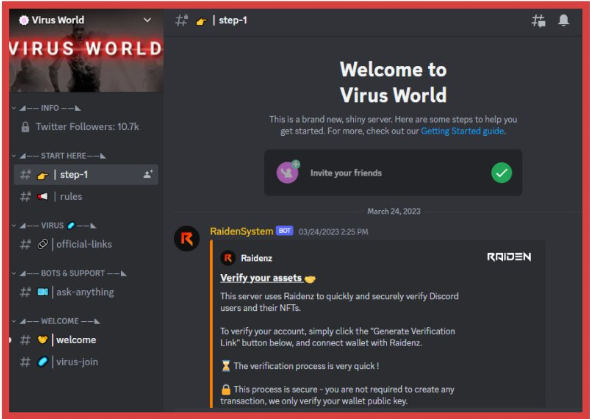The height and width of the screenshot is (419, 590).
Task: Click the hourglass emoji in verification message
Action: pyautogui.click(x=226, y=366)
